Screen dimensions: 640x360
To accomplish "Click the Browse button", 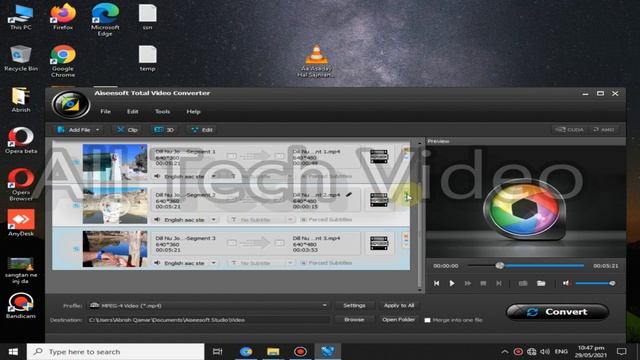I will click(x=354, y=320).
